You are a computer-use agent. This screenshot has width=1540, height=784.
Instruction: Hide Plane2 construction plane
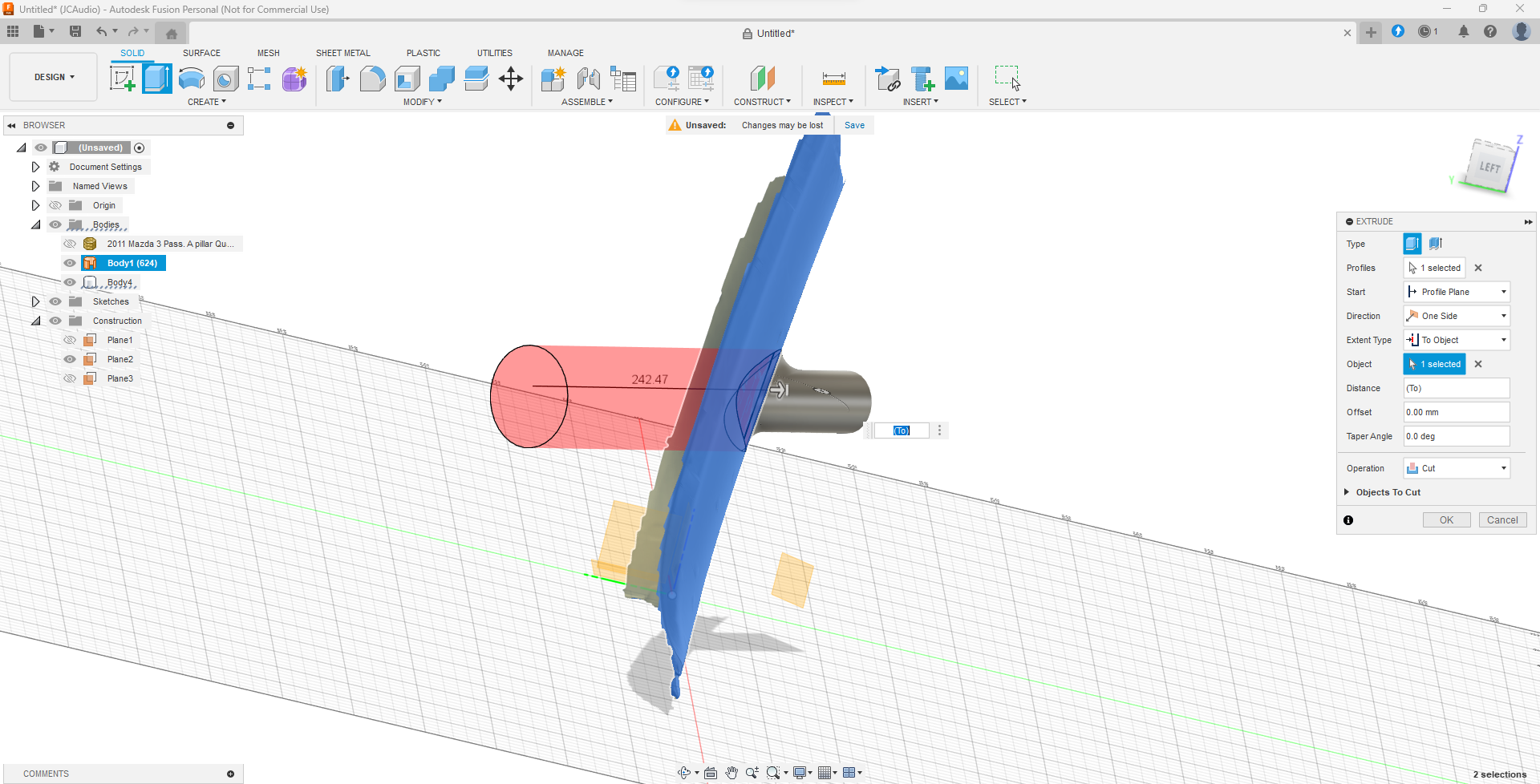click(70, 359)
